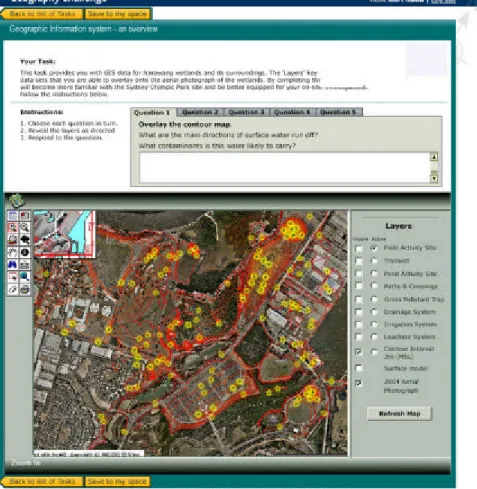
Task: Open the Question 1 tab
Action: (152, 112)
